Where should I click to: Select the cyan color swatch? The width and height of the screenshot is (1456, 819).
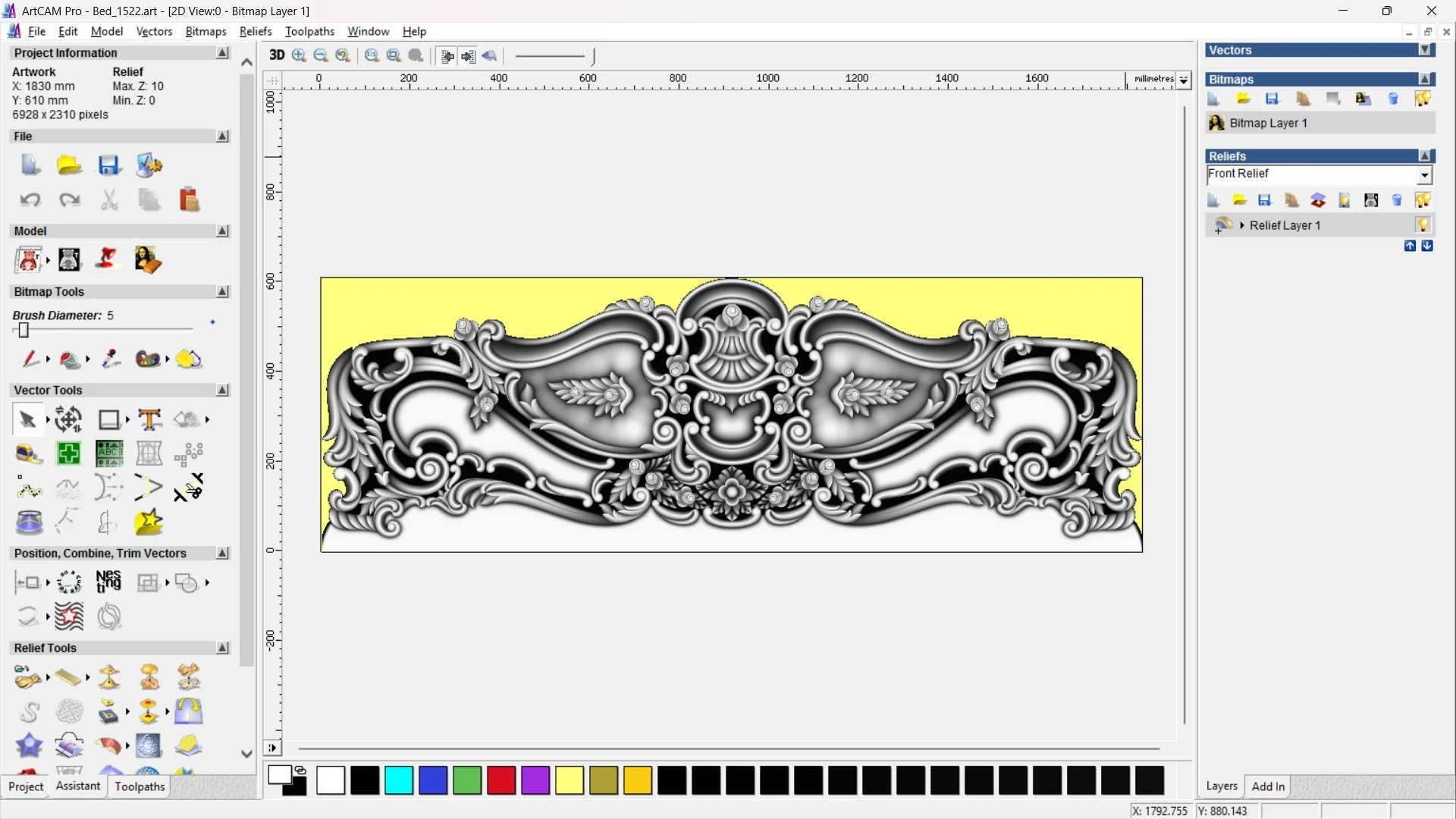pos(399,780)
